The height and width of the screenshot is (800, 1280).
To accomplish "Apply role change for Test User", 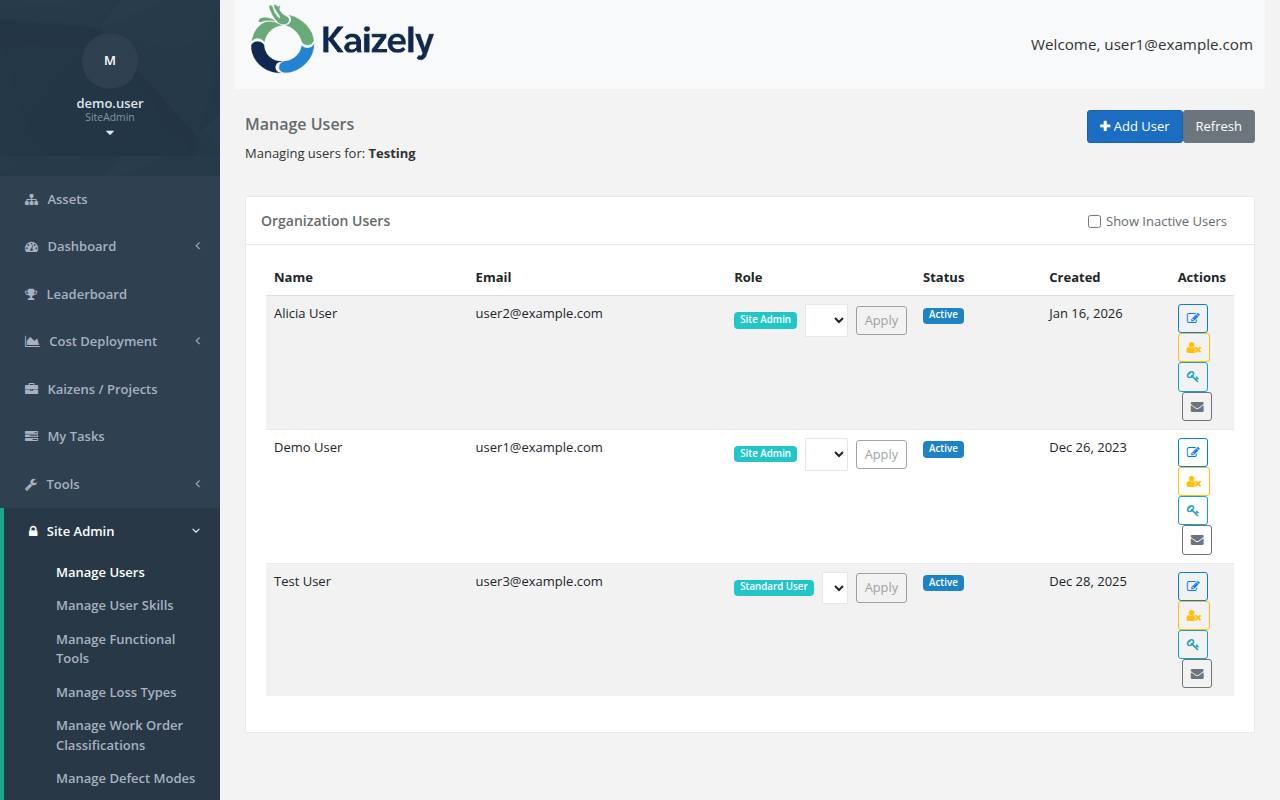I will pyautogui.click(x=880, y=587).
